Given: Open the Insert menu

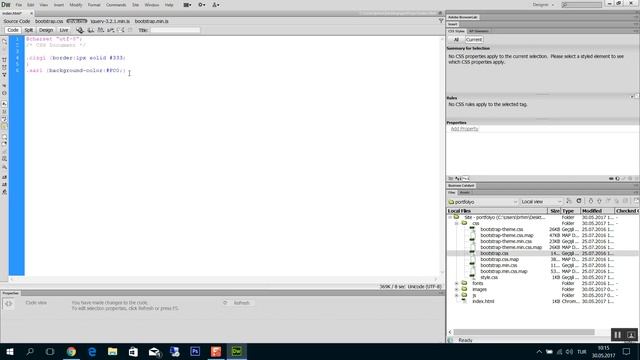Looking at the screenshot, I should 59,5.
